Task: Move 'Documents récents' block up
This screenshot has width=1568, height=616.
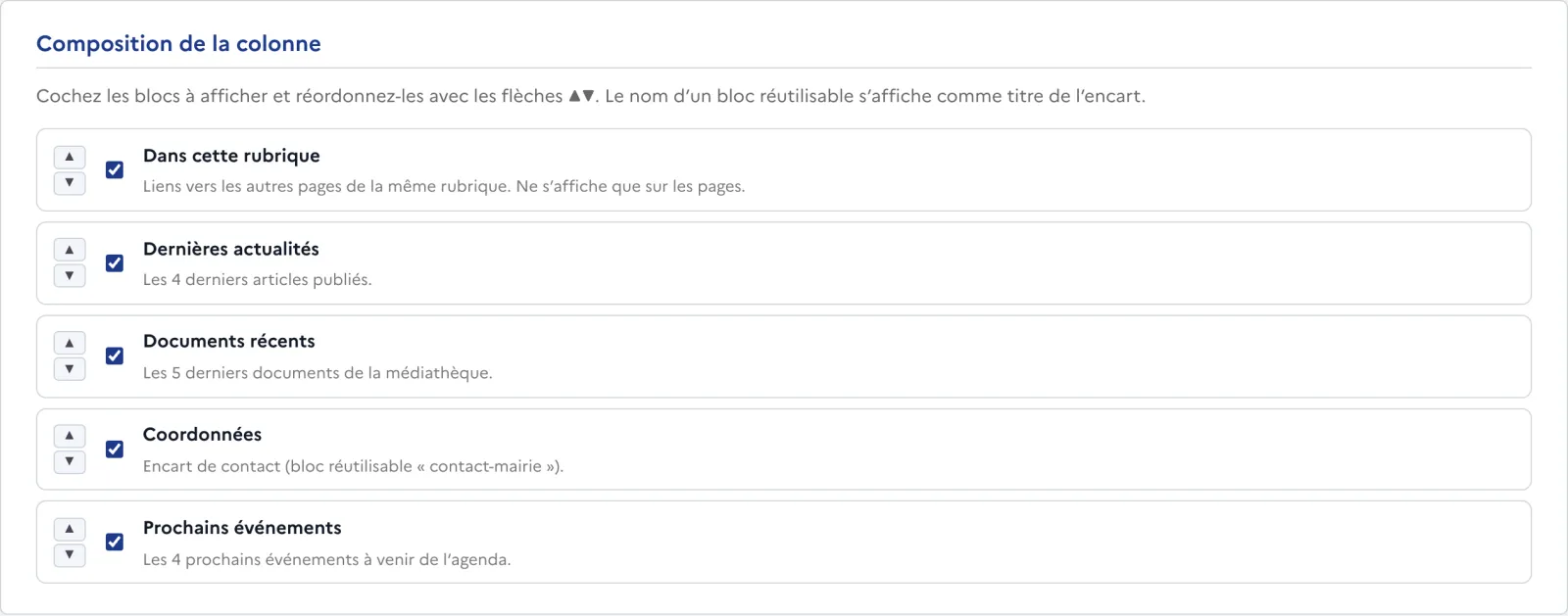Action: point(70,343)
